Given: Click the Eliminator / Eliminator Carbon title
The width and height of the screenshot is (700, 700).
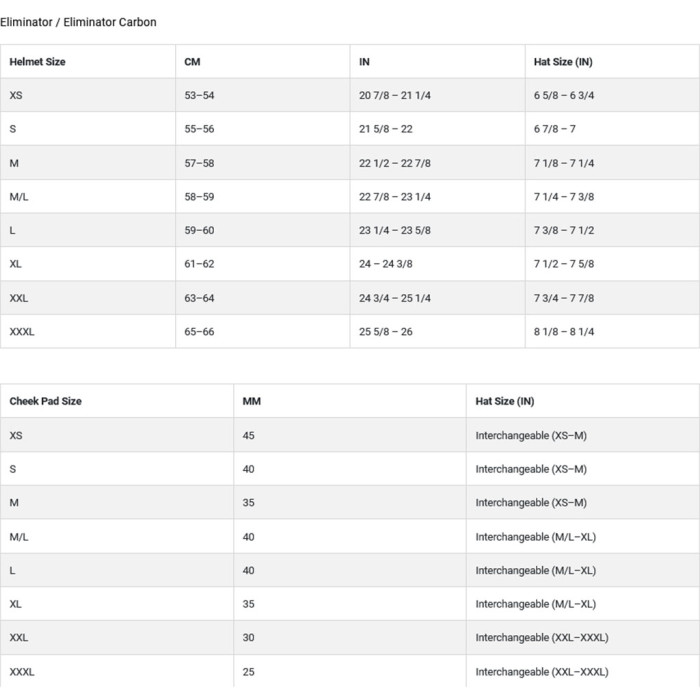Looking at the screenshot, I should click(78, 22).
